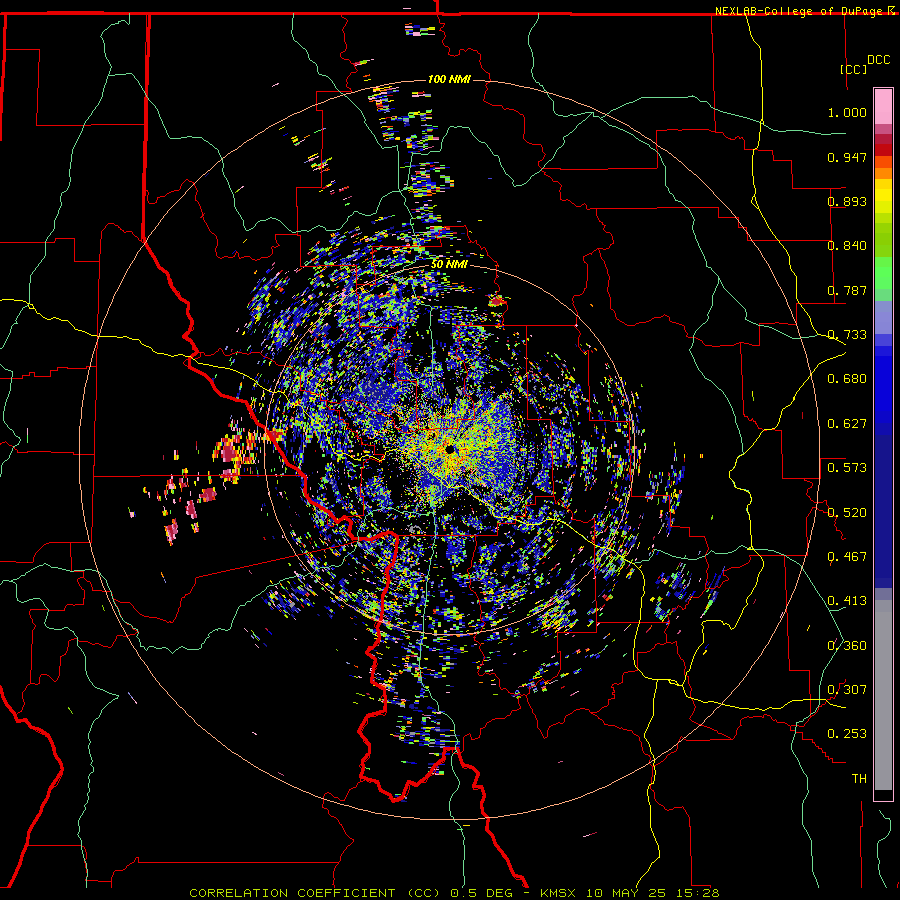Click the 0.947 scale value
This screenshot has width=900, height=900.
847,157
